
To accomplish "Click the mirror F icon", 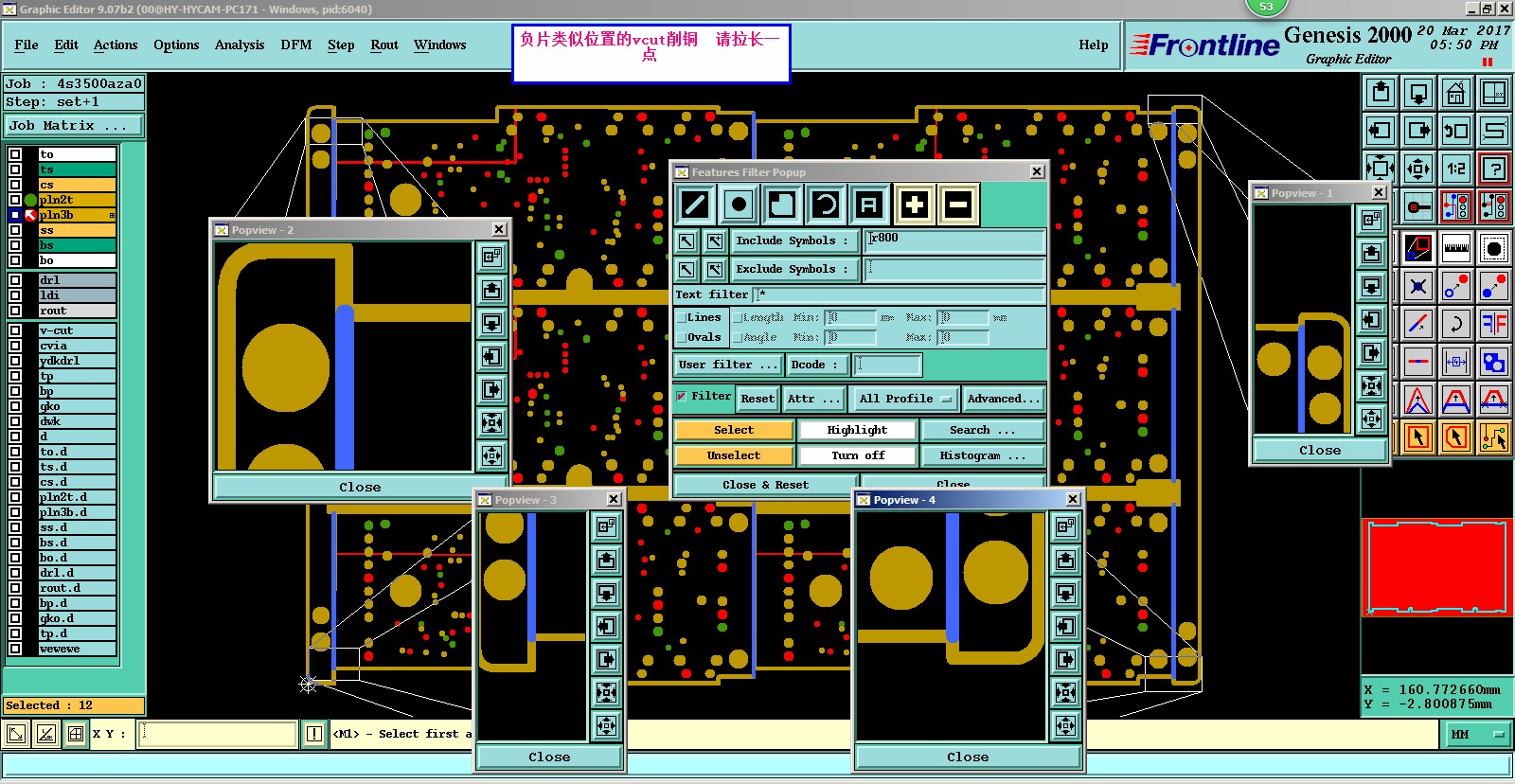I will (x=1494, y=324).
